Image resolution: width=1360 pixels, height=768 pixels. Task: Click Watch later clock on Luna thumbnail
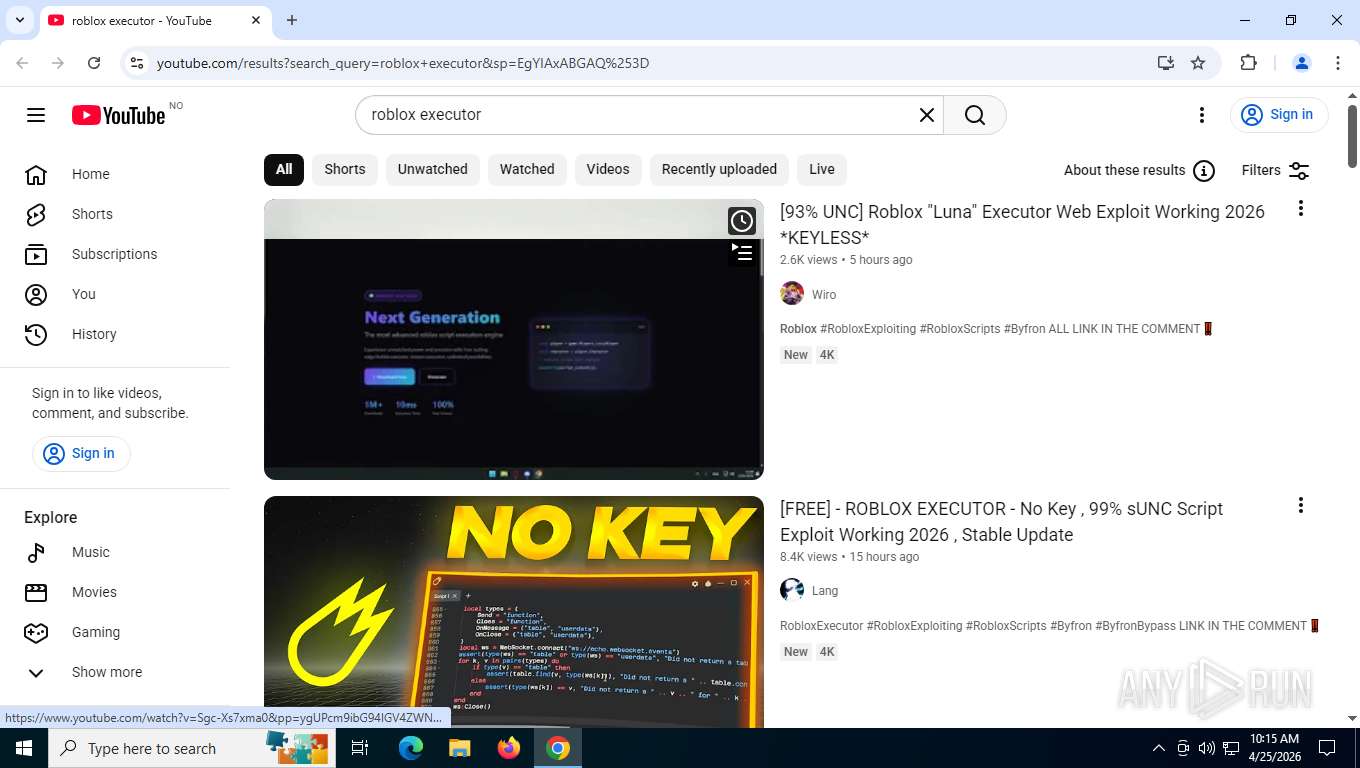point(742,221)
